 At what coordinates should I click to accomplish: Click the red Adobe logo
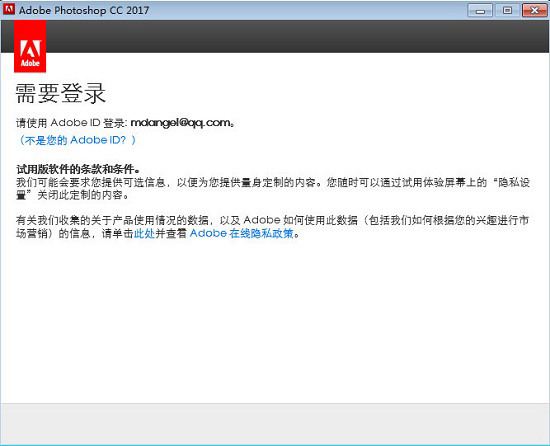point(30,46)
